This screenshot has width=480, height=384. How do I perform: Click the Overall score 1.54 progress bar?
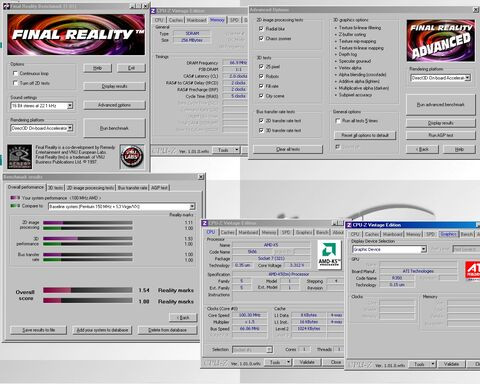(88, 290)
